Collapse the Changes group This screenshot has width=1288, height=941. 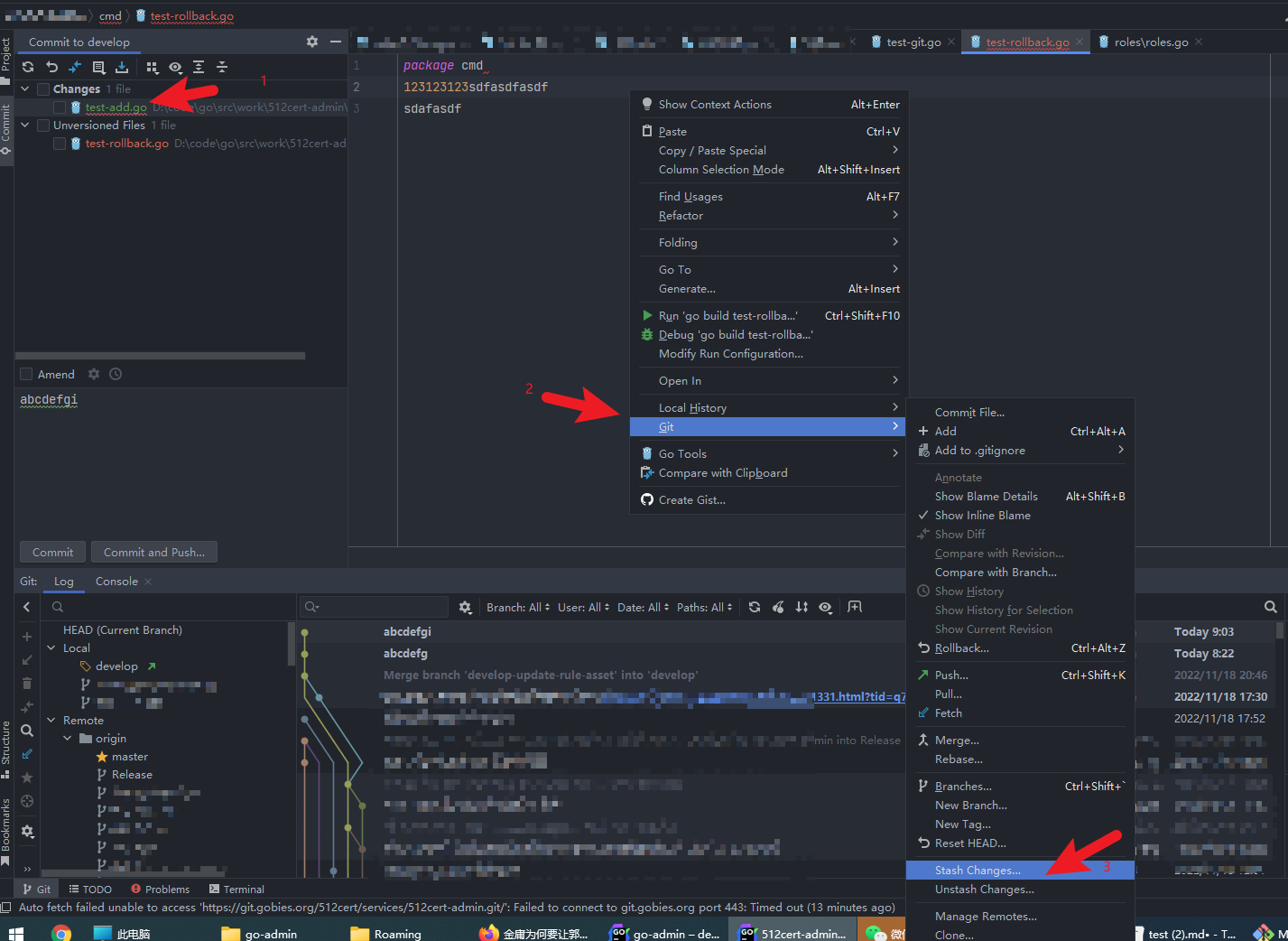point(25,89)
